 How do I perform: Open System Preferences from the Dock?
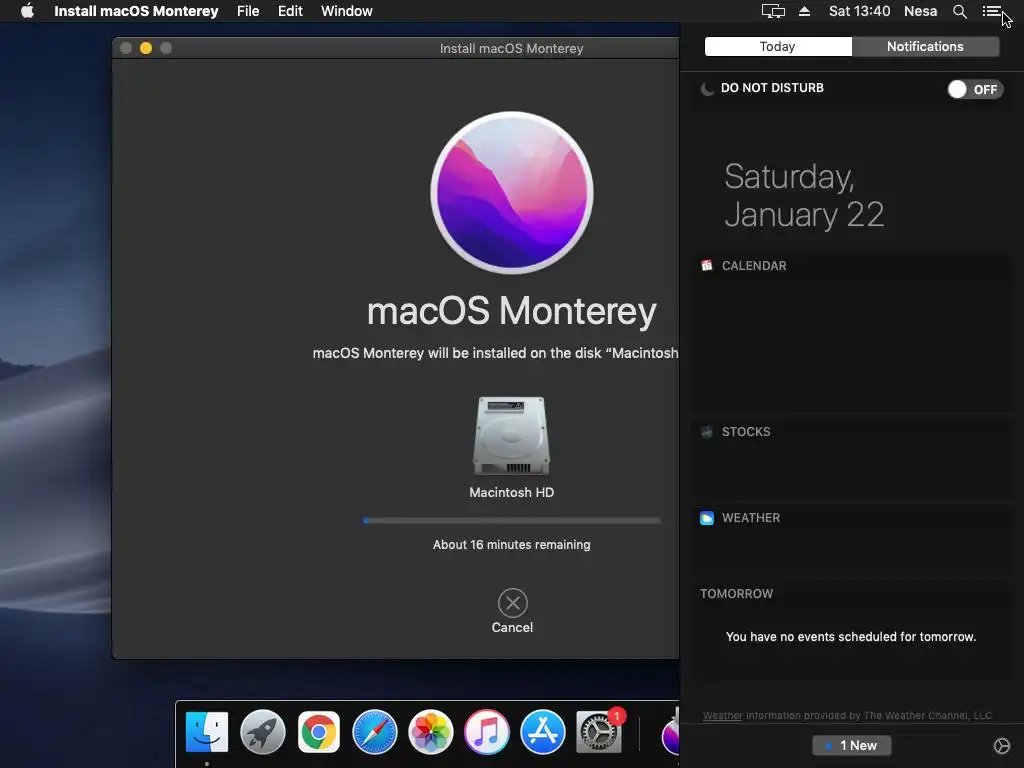click(599, 732)
